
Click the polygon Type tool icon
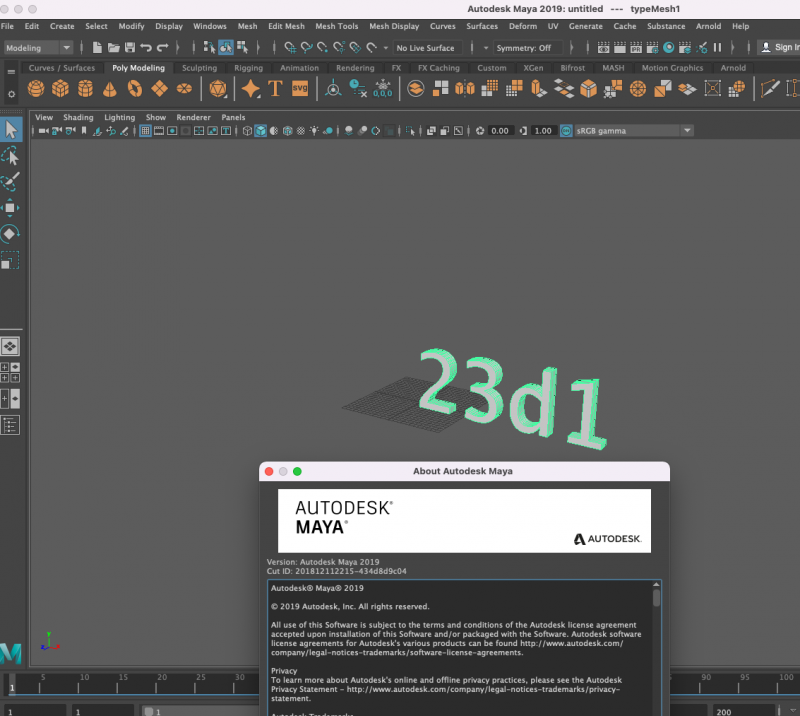[x=276, y=89]
